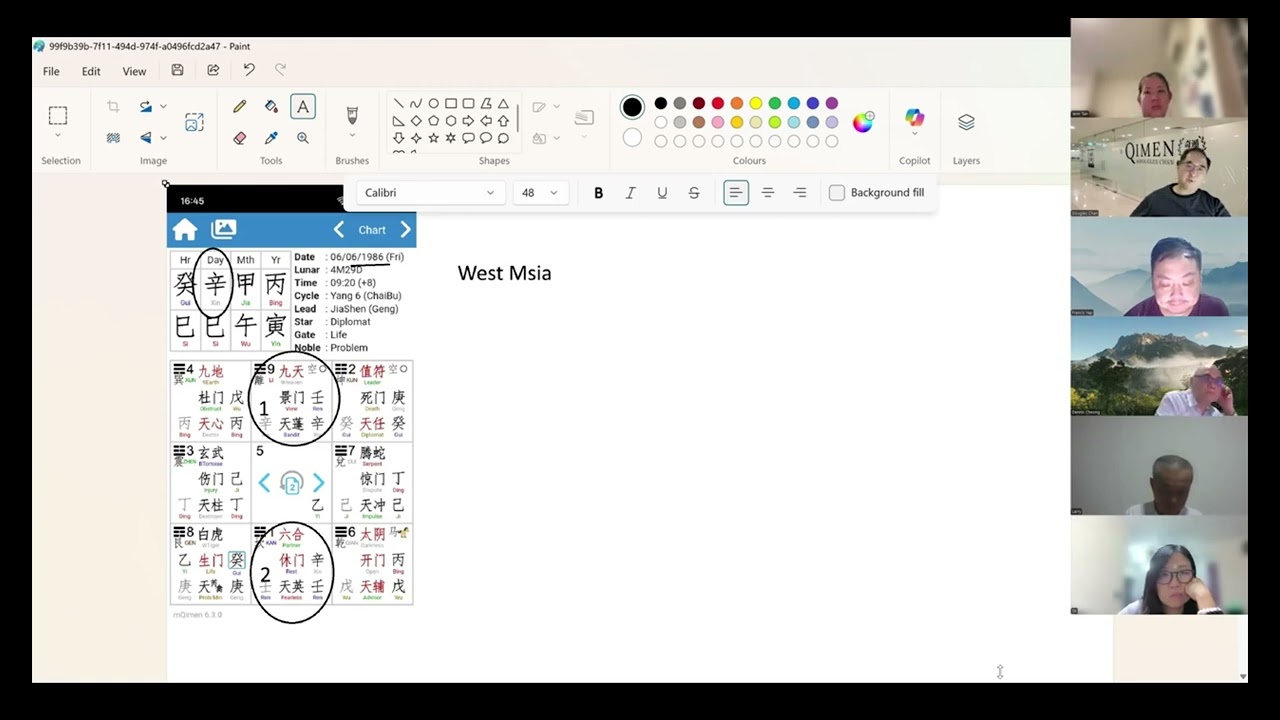This screenshot has width=1280, height=720.
Task: Toggle Strikethrough text formatting
Action: click(x=694, y=193)
